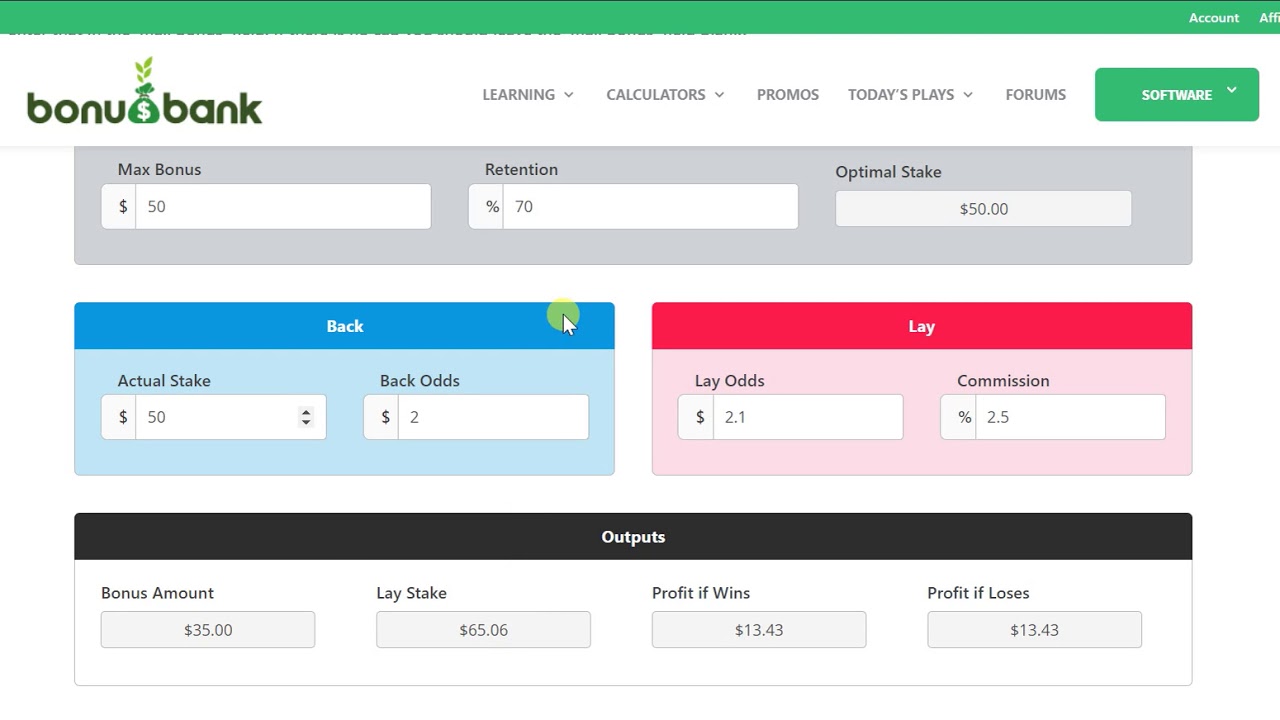The height and width of the screenshot is (720, 1280).
Task: Click the Actual Stake dollar sign prefix
Action: pos(119,417)
